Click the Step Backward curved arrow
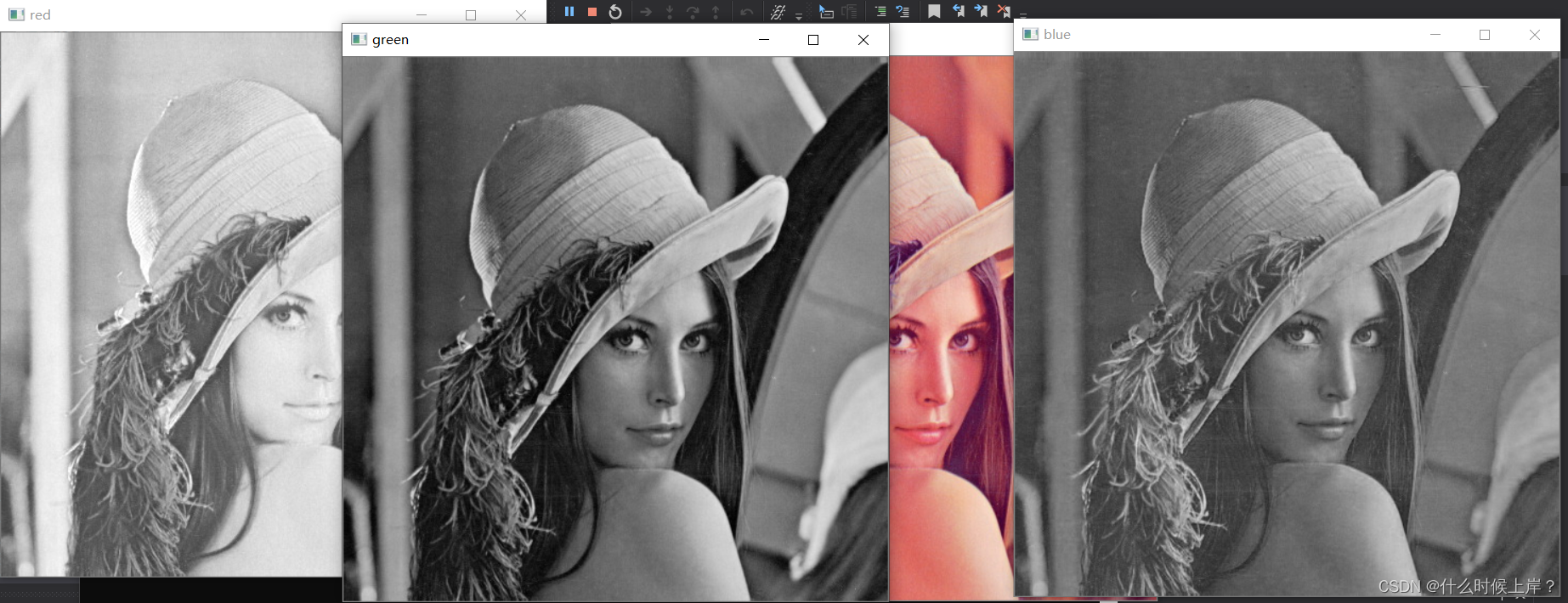Viewport: 1568px width, 603px height. 746,12
